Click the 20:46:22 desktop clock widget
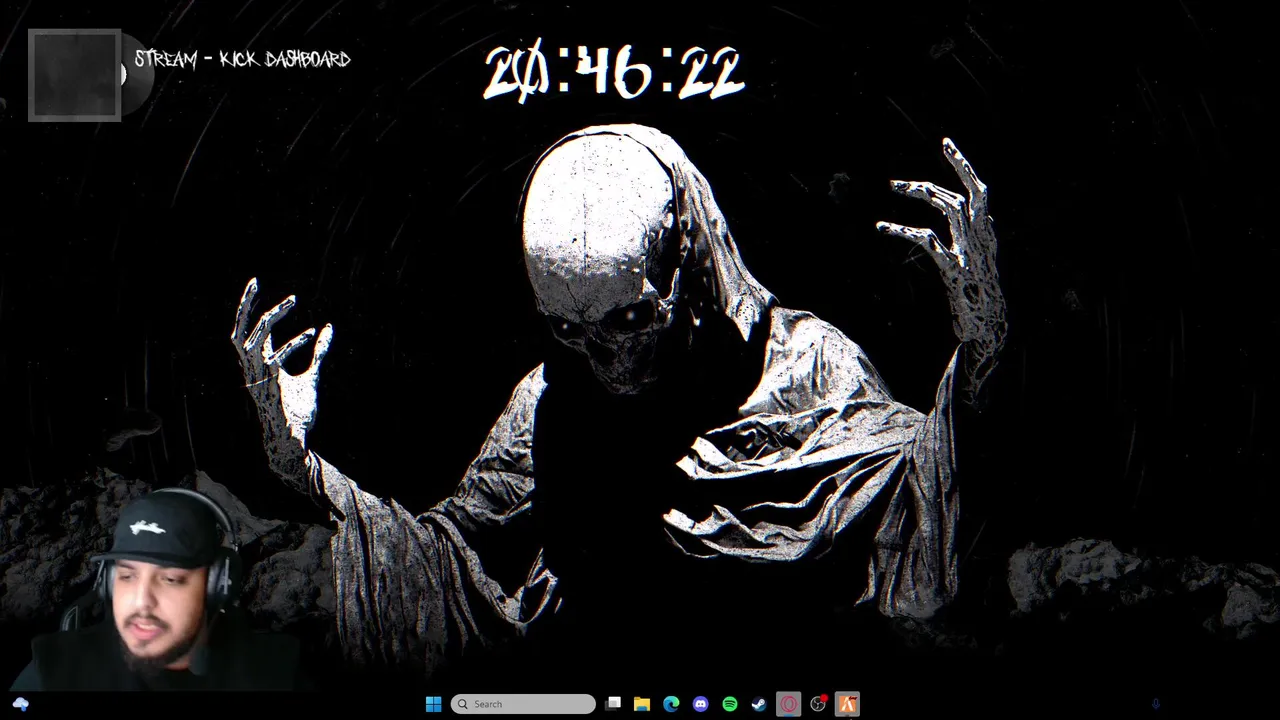Image resolution: width=1280 pixels, height=720 pixels. (614, 73)
